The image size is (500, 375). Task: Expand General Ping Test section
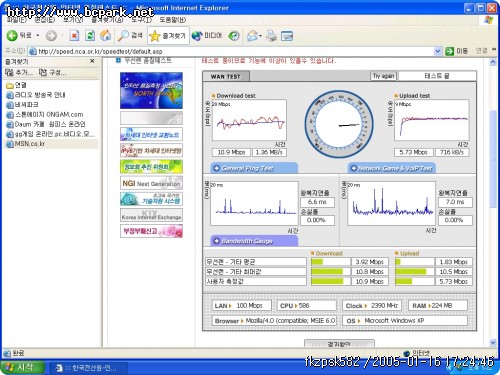[x=254, y=168]
